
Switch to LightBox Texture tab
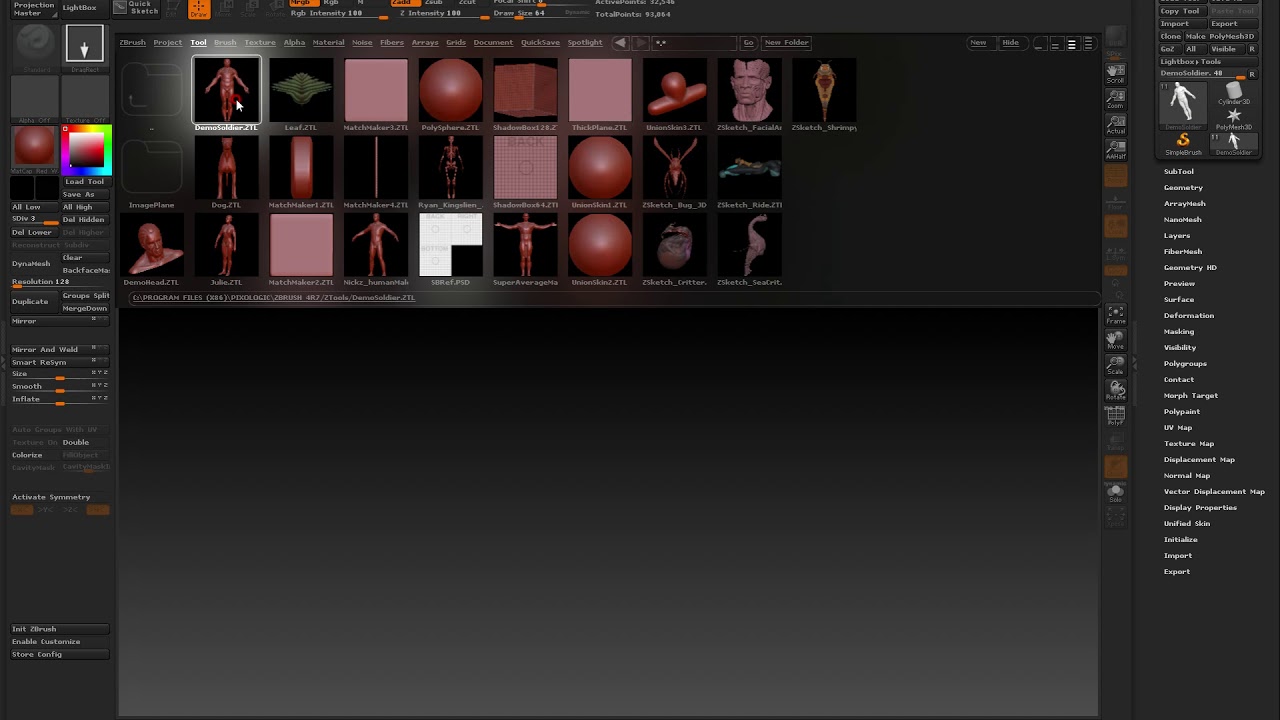[x=259, y=42]
